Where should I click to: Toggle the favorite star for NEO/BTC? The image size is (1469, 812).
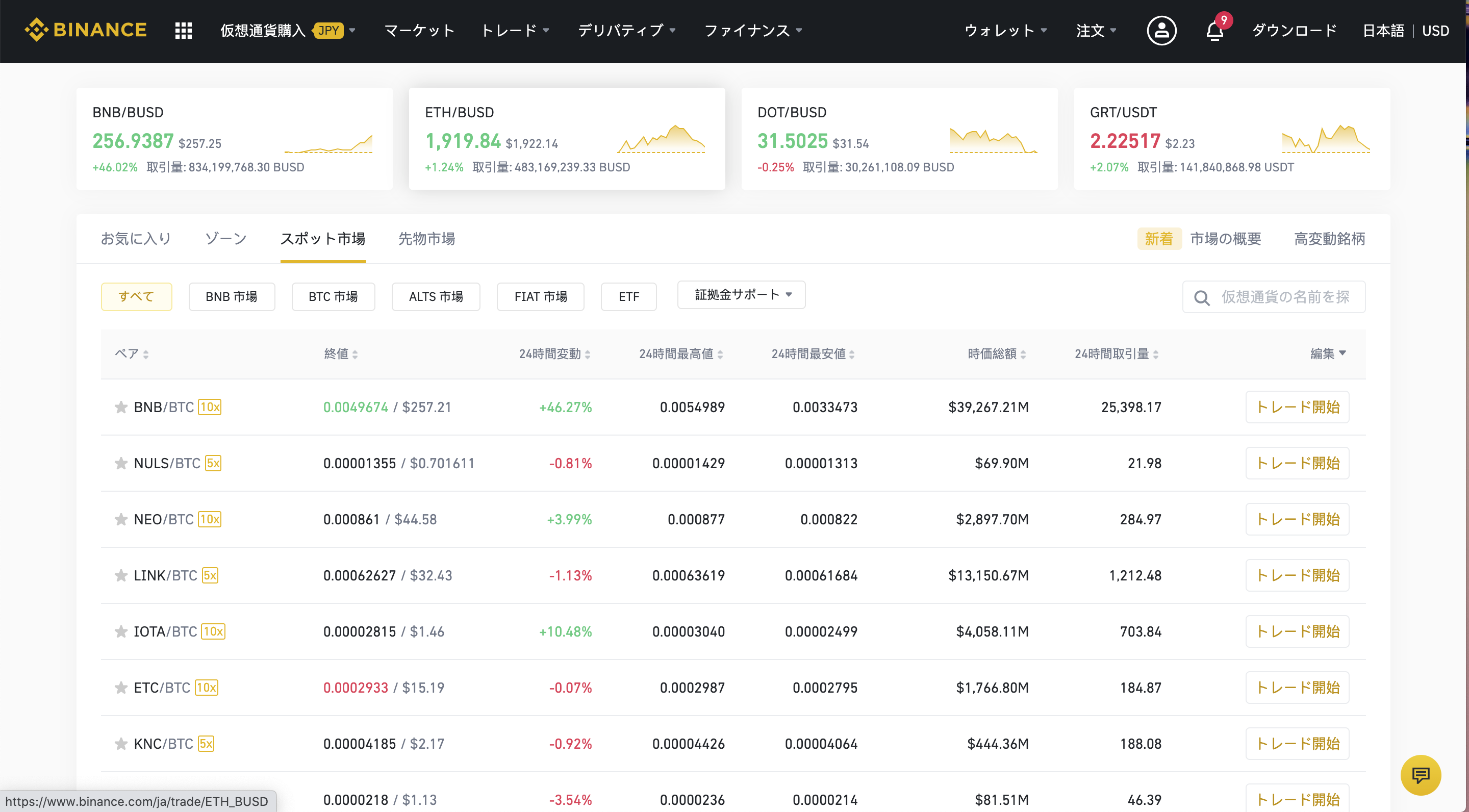click(120, 519)
